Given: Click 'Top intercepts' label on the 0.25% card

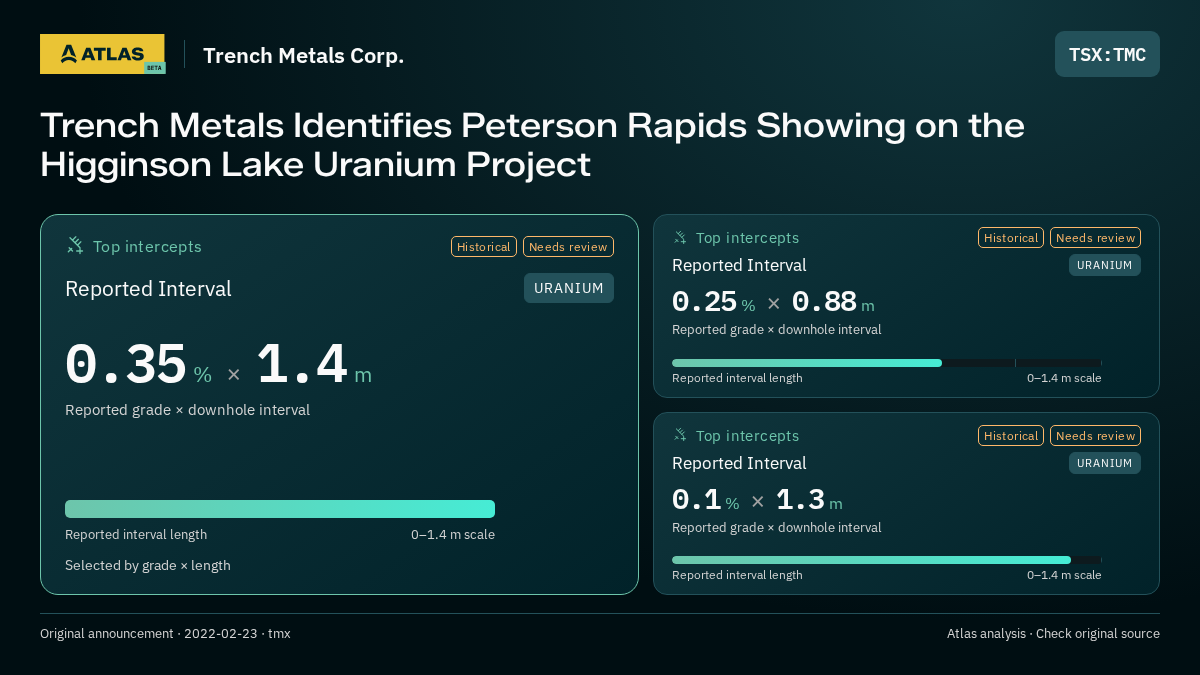Looking at the screenshot, I should [x=748, y=238].
